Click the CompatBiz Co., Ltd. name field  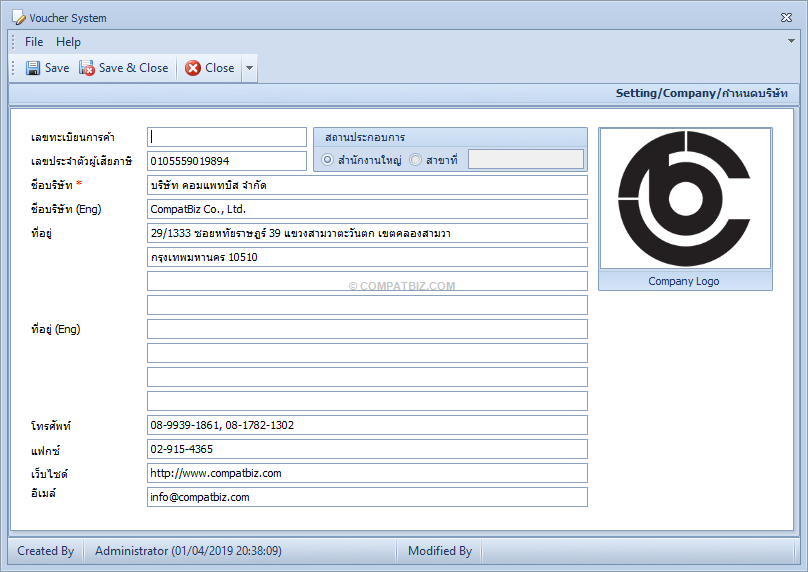pos(367,209)
